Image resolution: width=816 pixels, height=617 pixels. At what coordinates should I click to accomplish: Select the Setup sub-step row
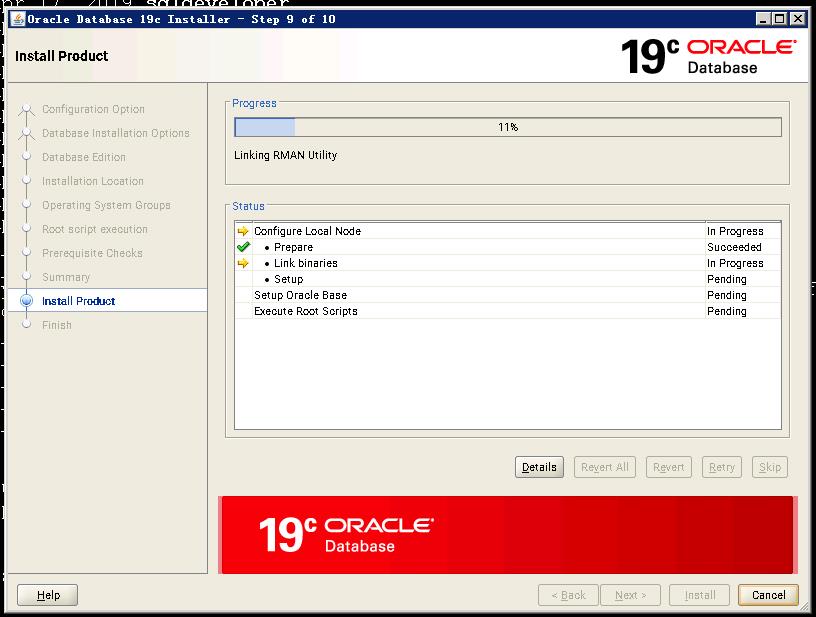(507, 279)
